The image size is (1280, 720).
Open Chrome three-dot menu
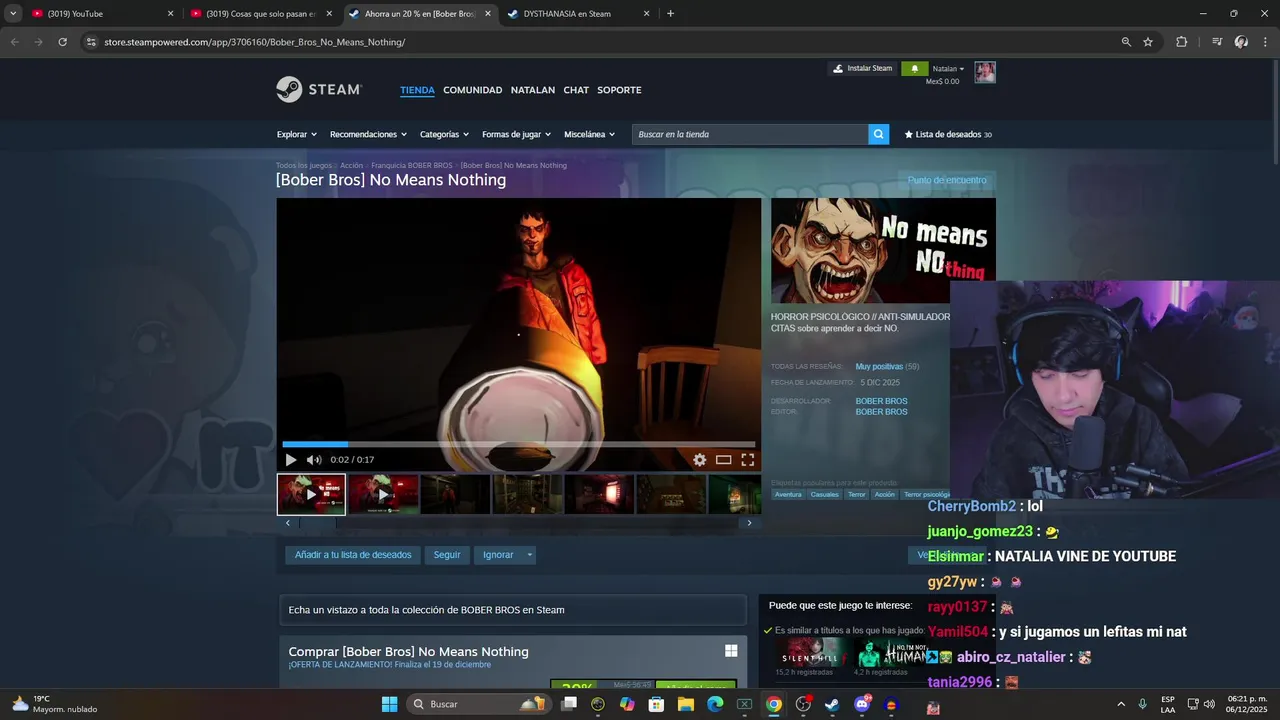click(x=1265, y=42)
